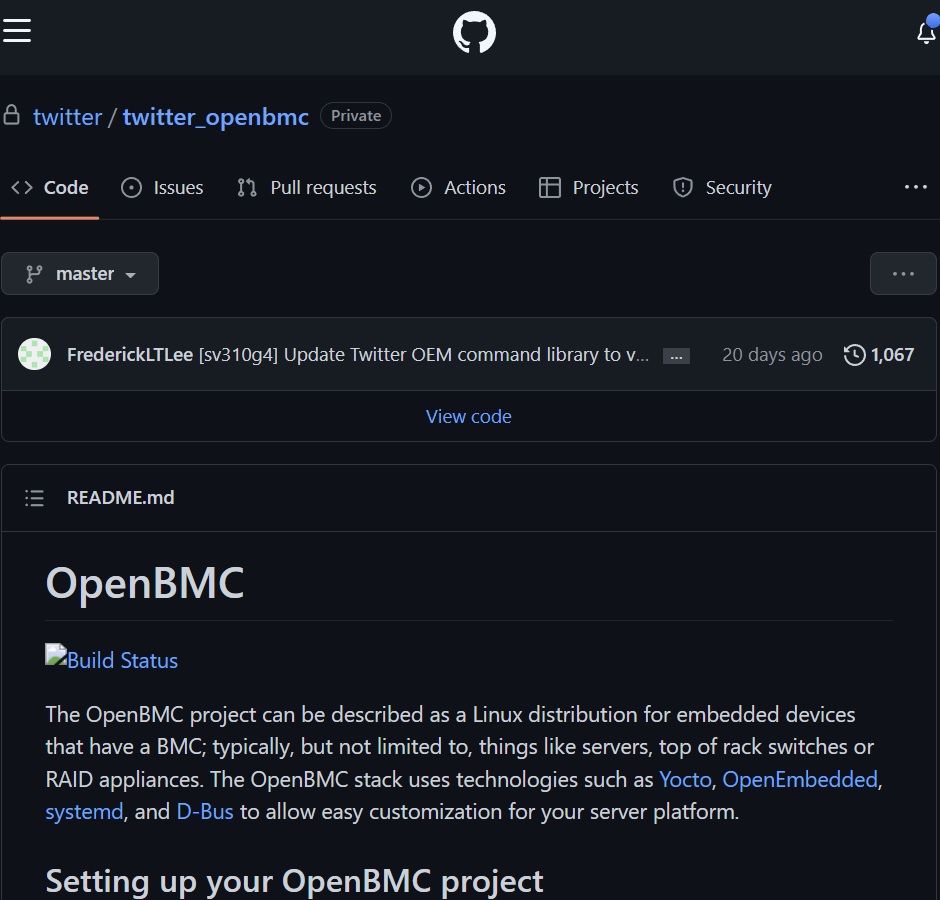Open the Projects tab
940x900 pixels.
tap(588, 188)
